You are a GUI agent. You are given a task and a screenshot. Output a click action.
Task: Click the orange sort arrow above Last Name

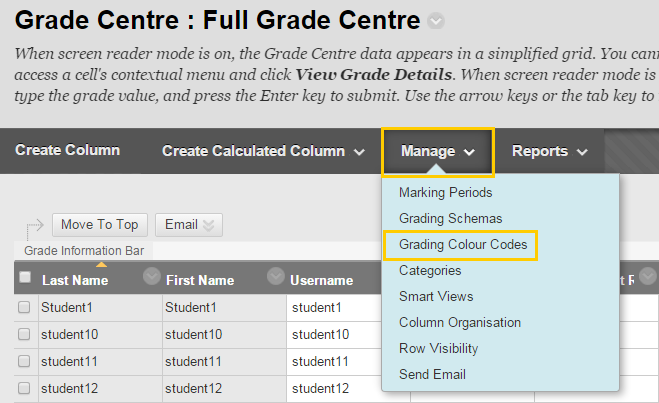click(x=101, y=265)
